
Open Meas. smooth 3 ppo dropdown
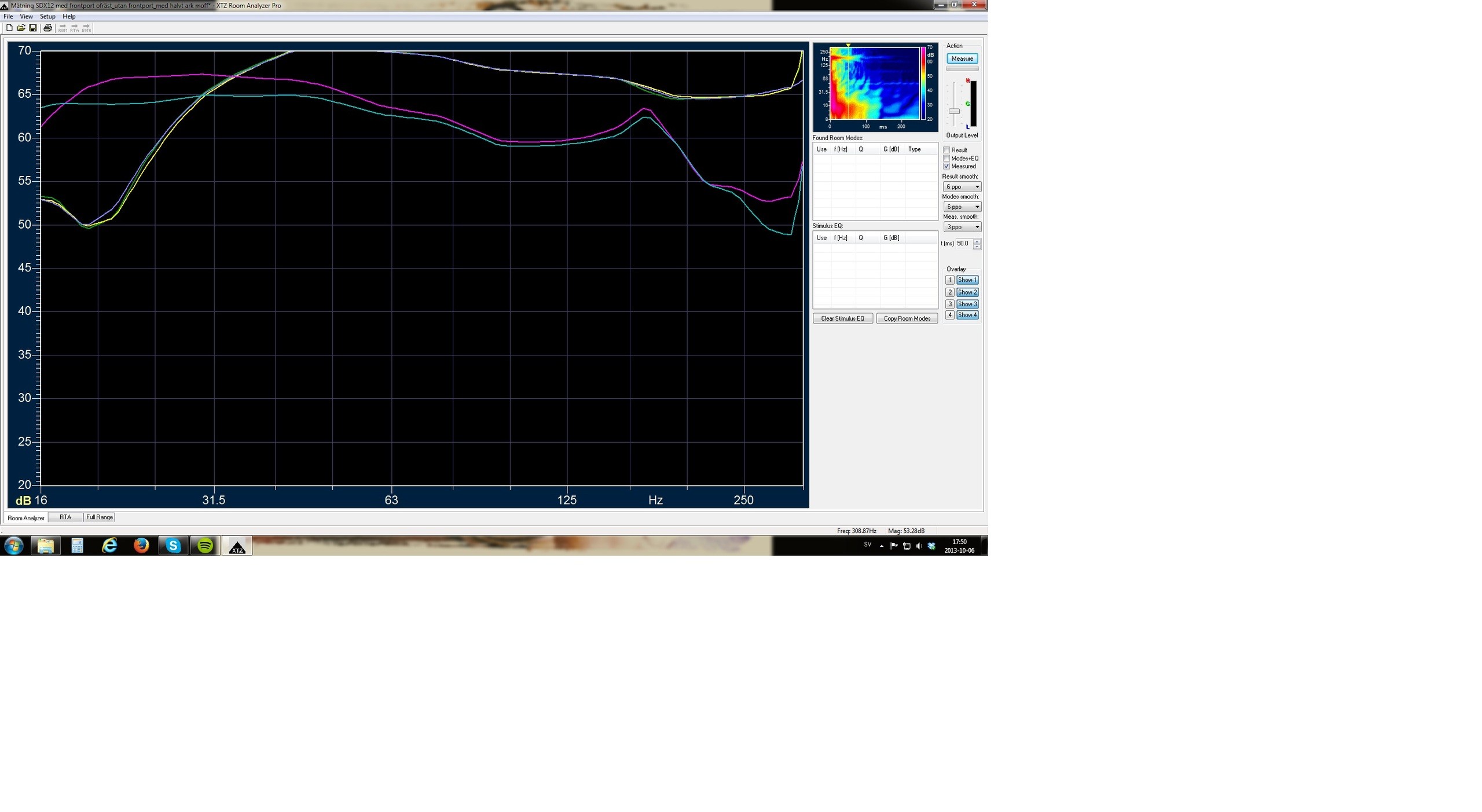tap(962, 227)
